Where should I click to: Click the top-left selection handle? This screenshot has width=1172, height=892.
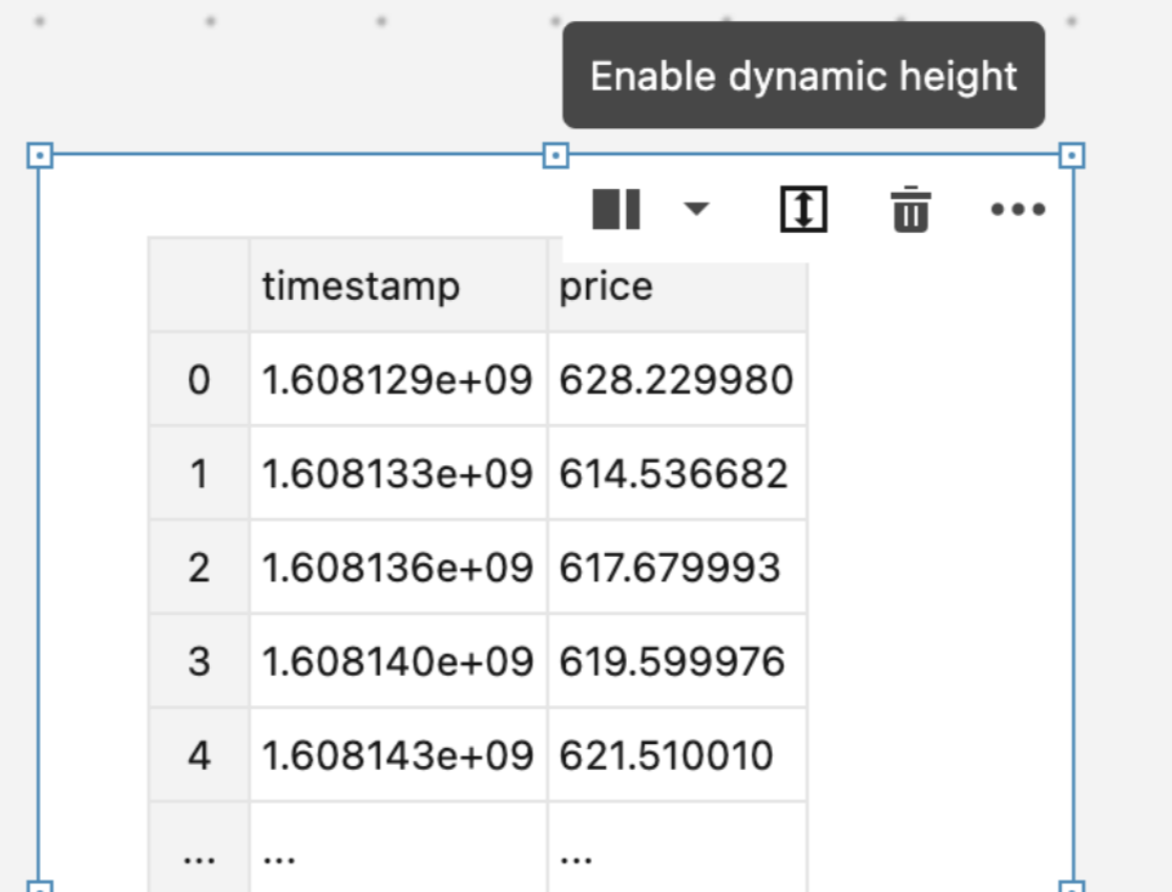[40, 155]
